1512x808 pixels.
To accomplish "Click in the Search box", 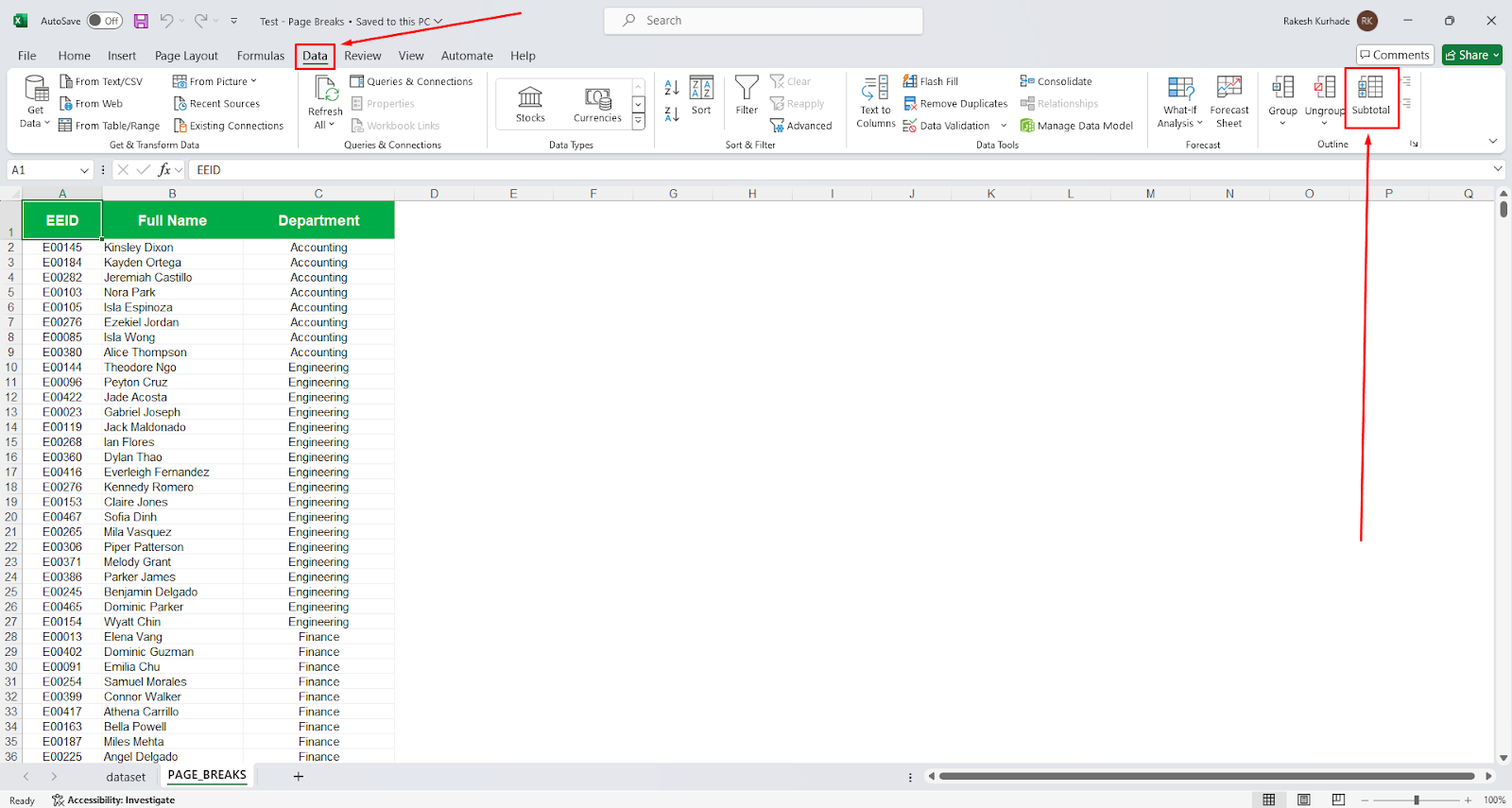I will click(x=764, y=21).
